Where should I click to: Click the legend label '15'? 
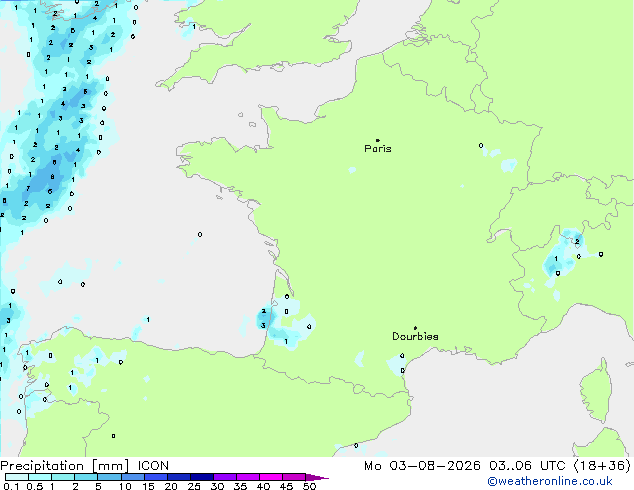point(148,486)
